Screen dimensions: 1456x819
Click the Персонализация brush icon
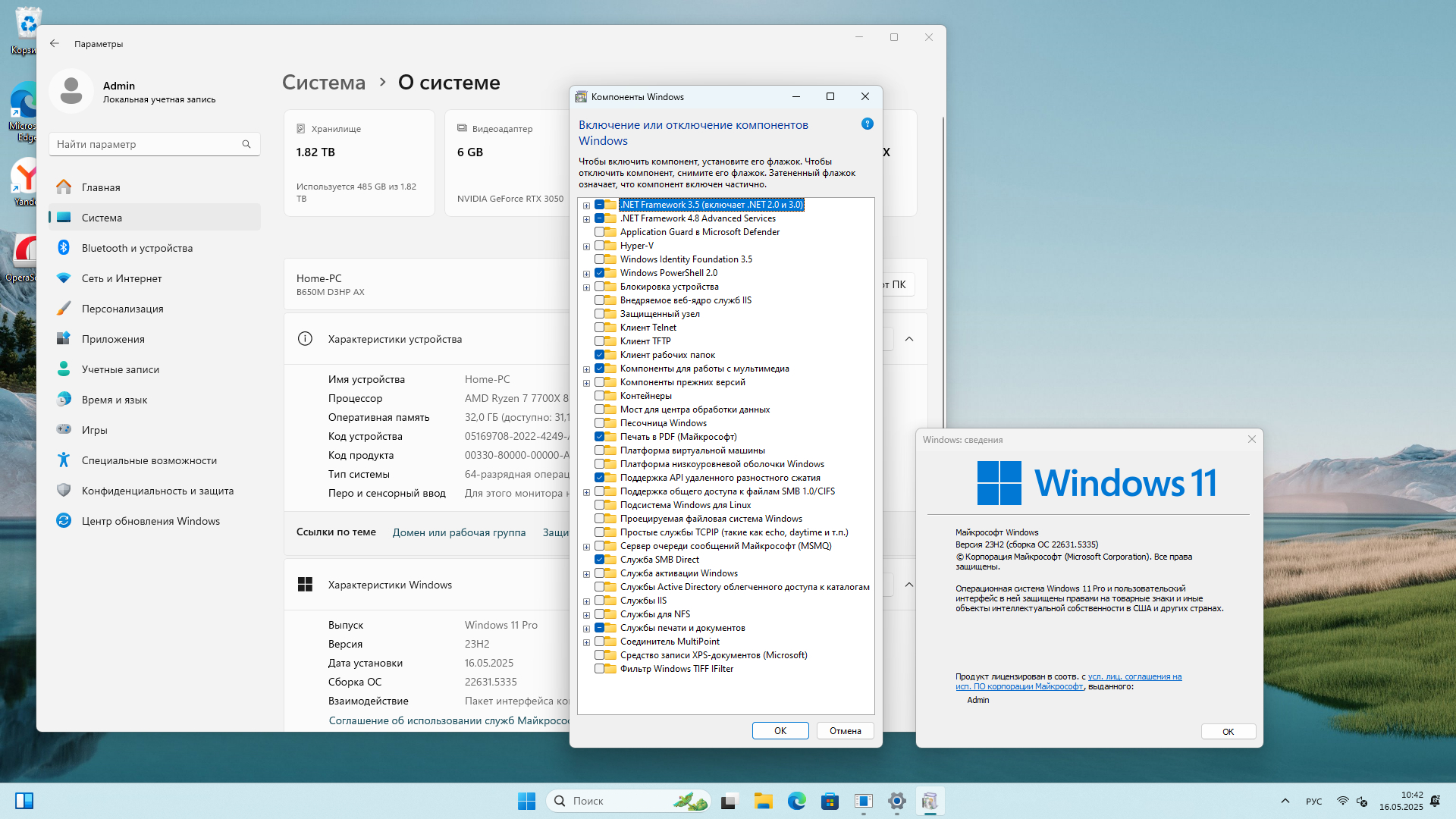point(64,309)
